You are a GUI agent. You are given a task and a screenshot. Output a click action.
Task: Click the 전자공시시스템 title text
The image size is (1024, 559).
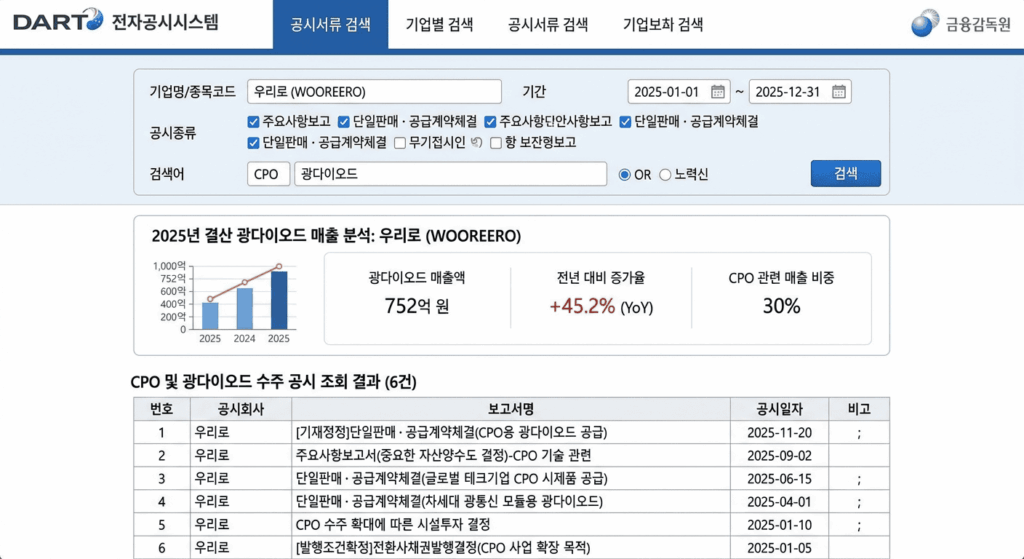pyautogui.click(x=165, y=22)
